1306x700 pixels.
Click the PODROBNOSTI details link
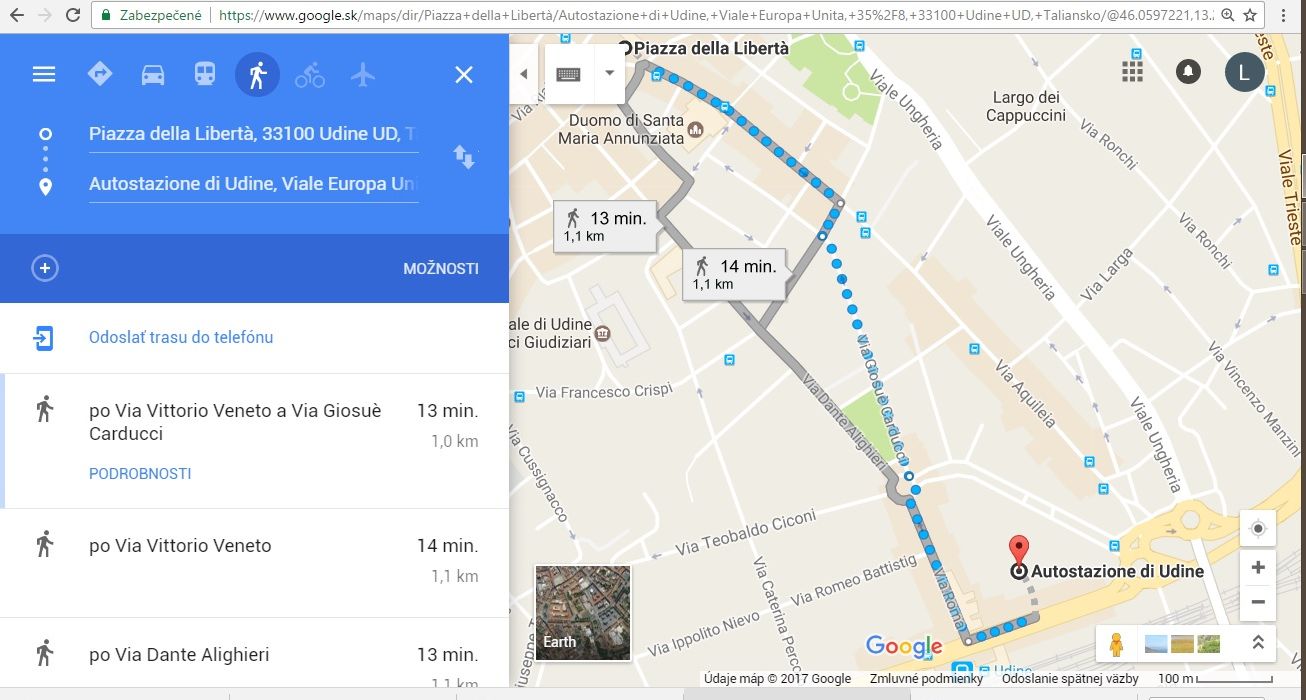point(140,473)
